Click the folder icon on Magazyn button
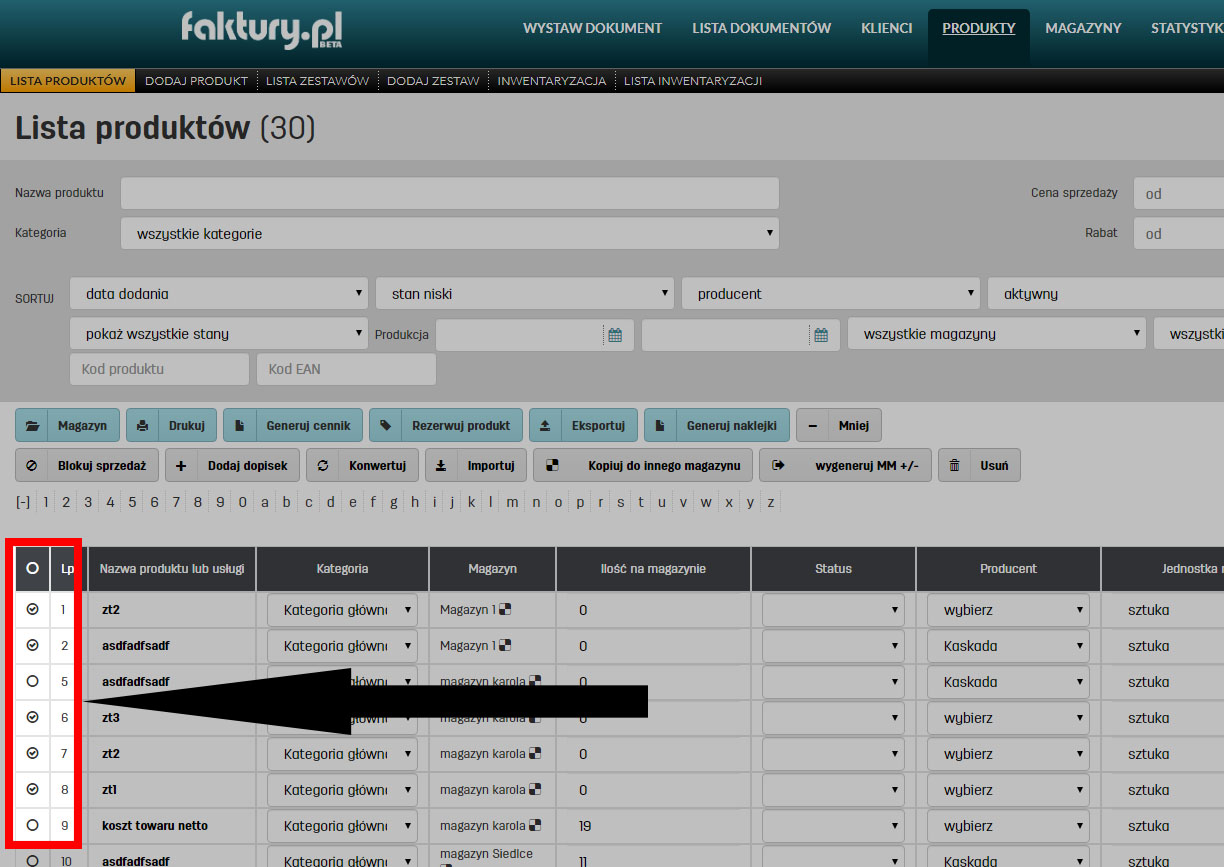This screenshot has height=867, width=1224. [x=33, y=424]
